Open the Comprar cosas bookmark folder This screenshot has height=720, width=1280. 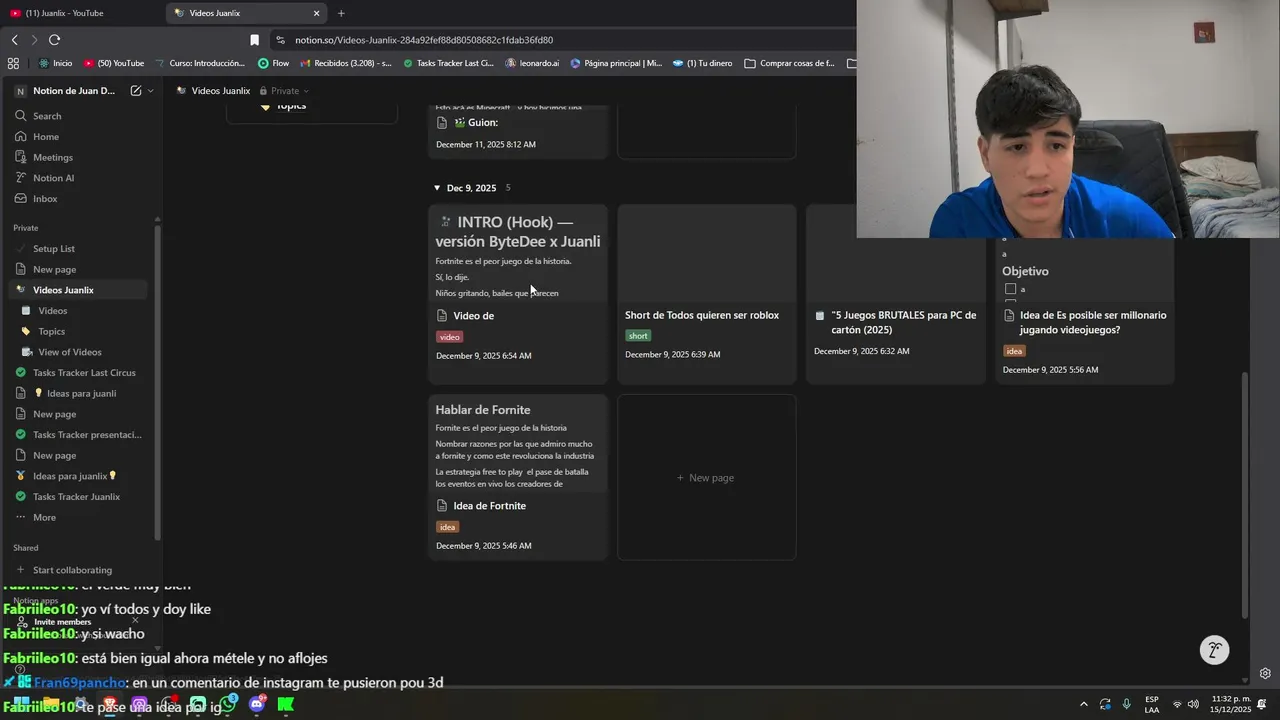[x=789, y=63]
